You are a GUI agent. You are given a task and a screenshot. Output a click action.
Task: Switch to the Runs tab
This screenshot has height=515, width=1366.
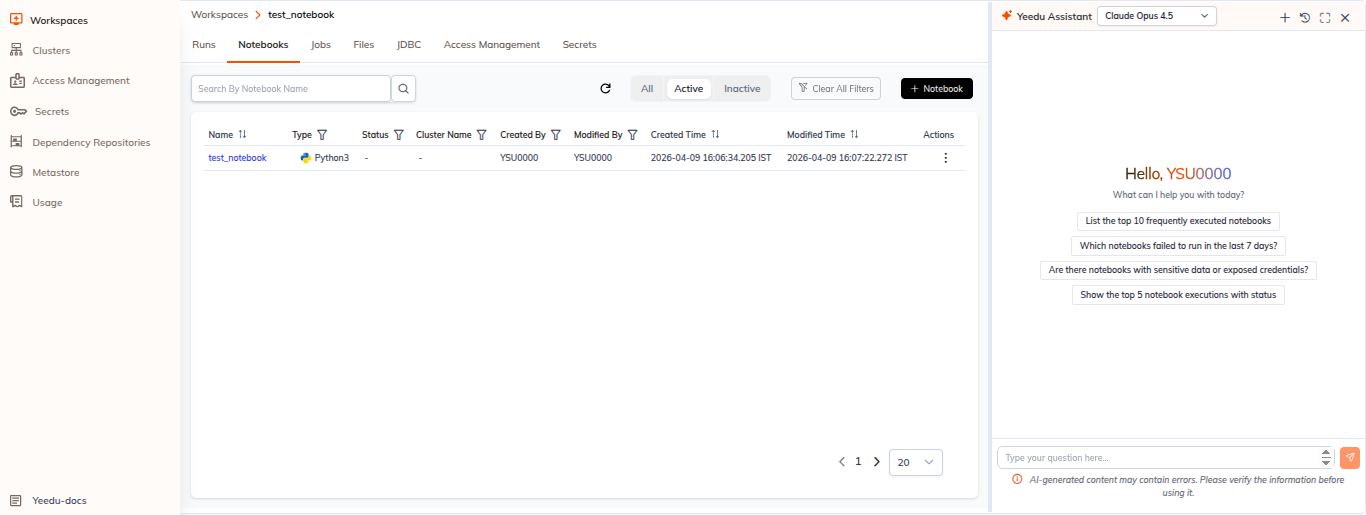(x=204, y=45)
